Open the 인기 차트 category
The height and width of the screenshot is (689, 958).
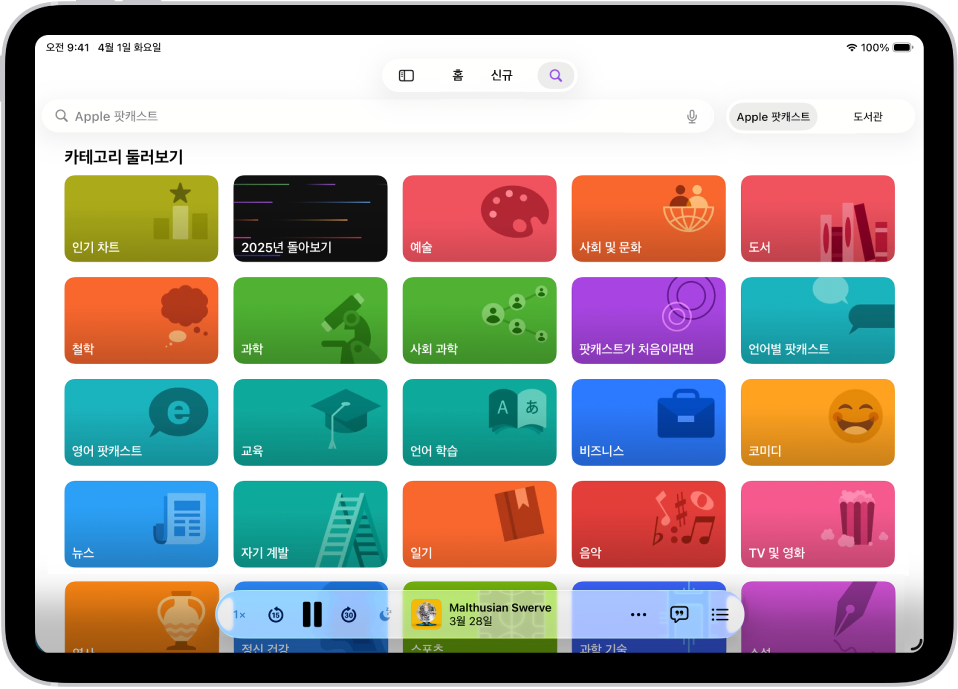coord(141,219)
